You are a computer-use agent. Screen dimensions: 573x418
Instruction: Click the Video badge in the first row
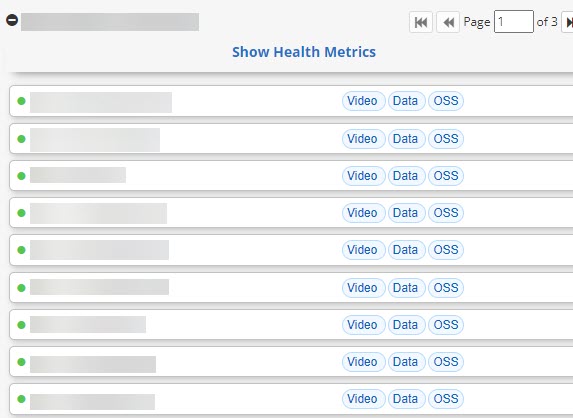point(363,101)
